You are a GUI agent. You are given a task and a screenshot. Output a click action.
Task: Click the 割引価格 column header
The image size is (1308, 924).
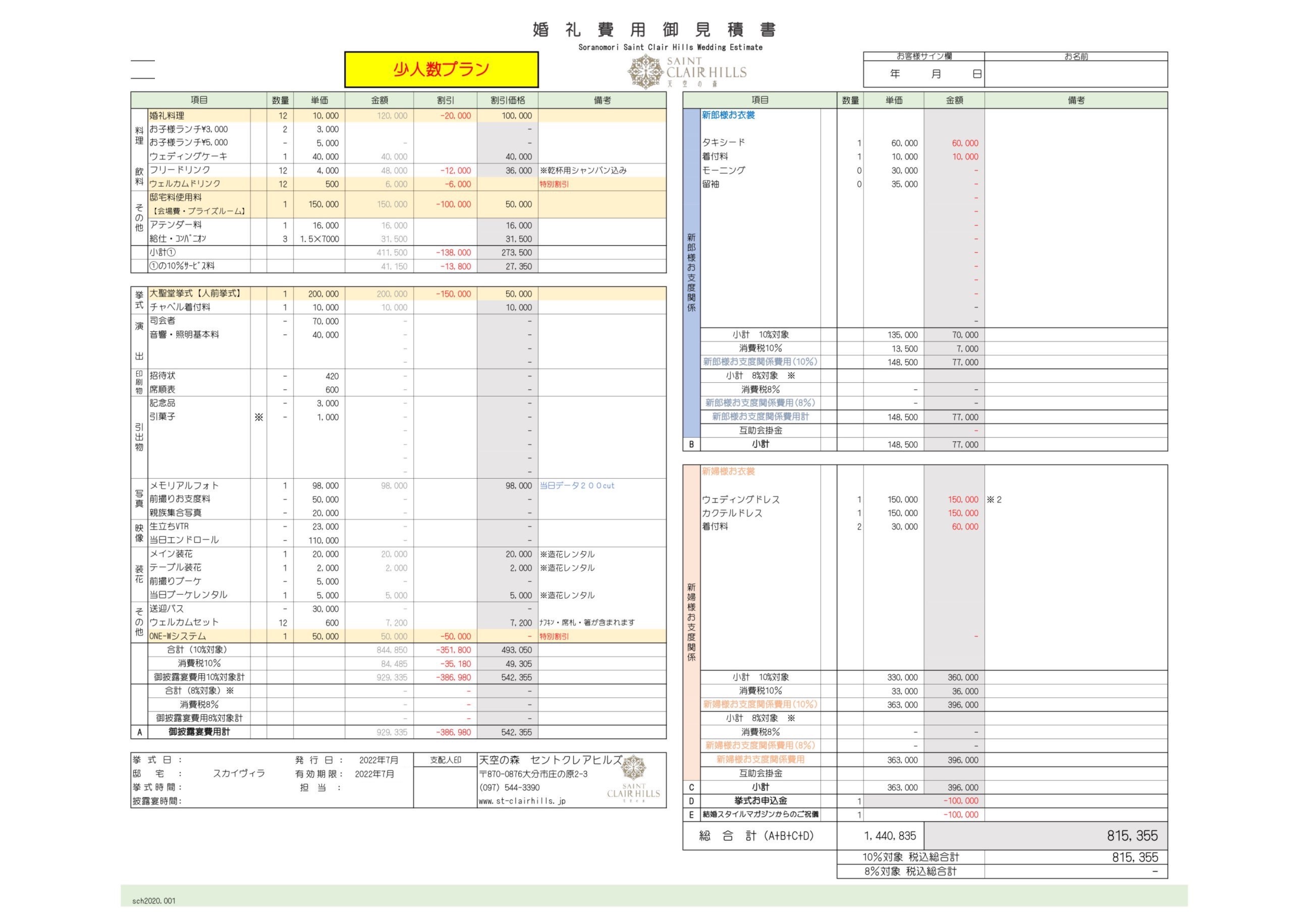[x=507, y=100]
